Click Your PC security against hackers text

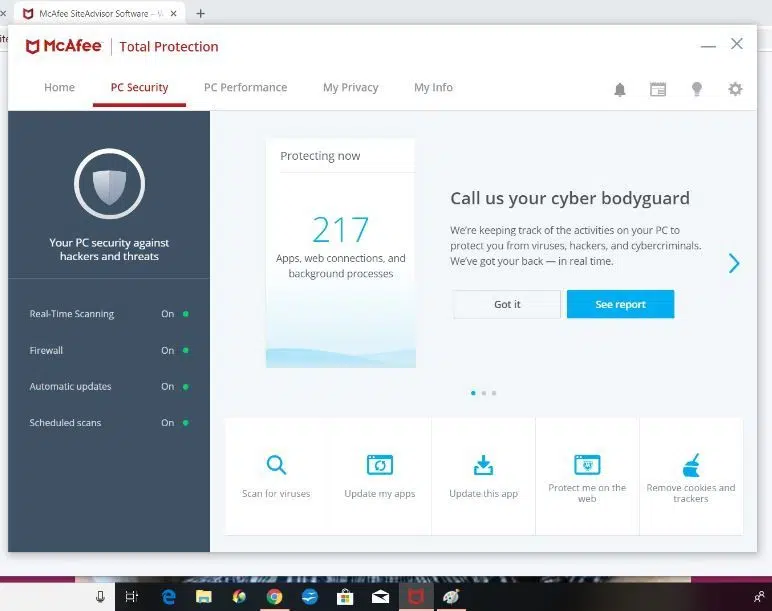[109, 249]
